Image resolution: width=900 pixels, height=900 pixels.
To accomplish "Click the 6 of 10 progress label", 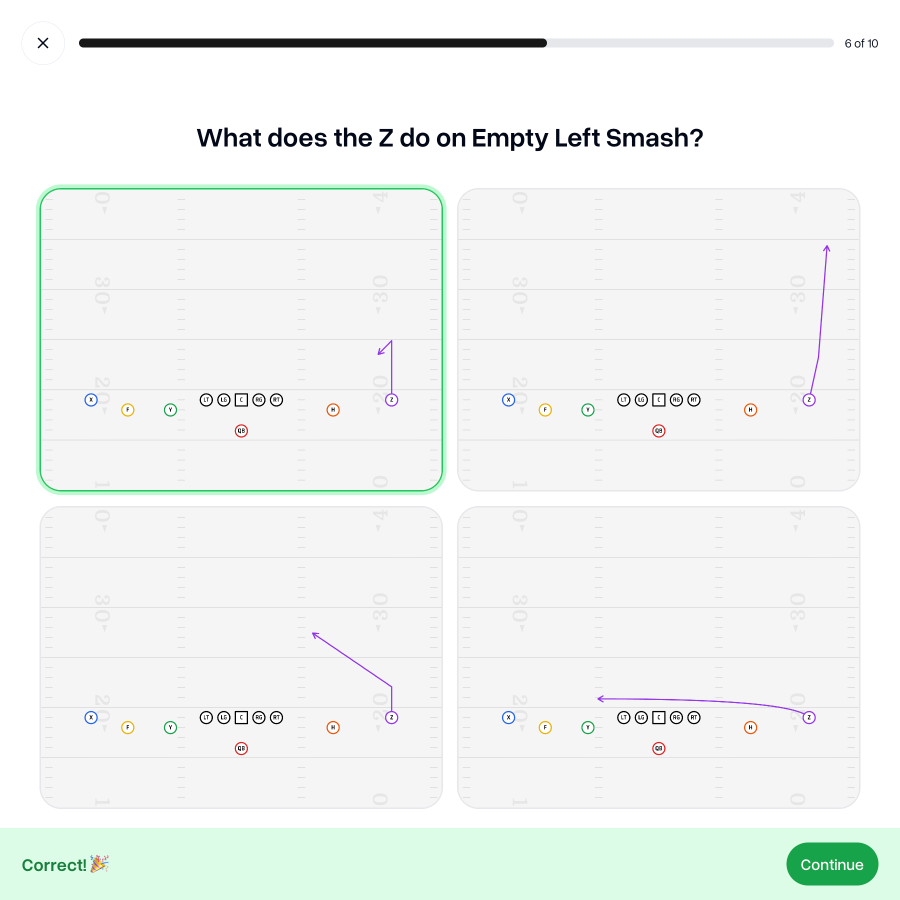I will (861, 43).
